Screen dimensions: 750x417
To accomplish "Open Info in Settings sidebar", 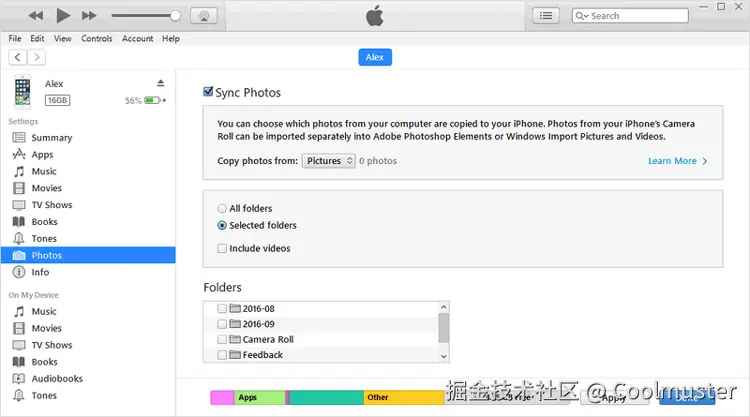I will click(88, 272).
